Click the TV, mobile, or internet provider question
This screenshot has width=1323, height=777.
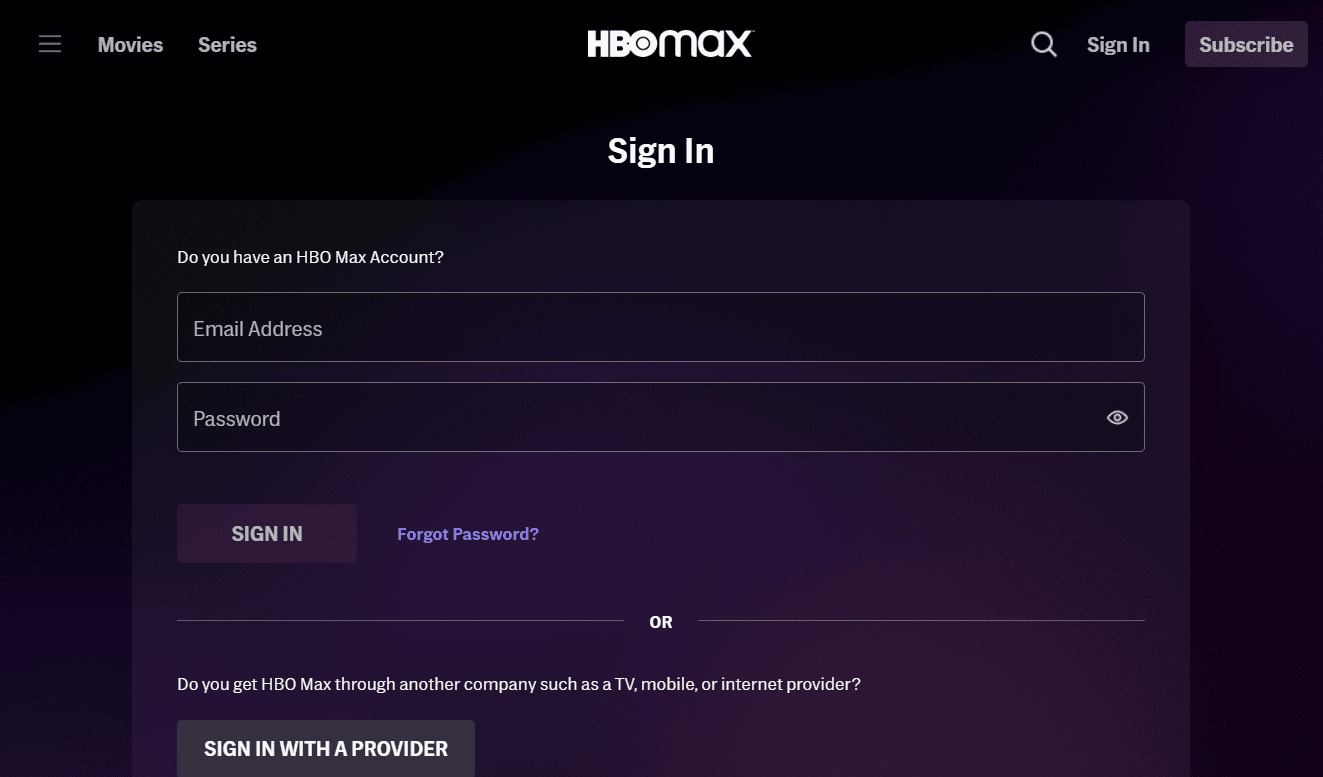pos(518,684)
